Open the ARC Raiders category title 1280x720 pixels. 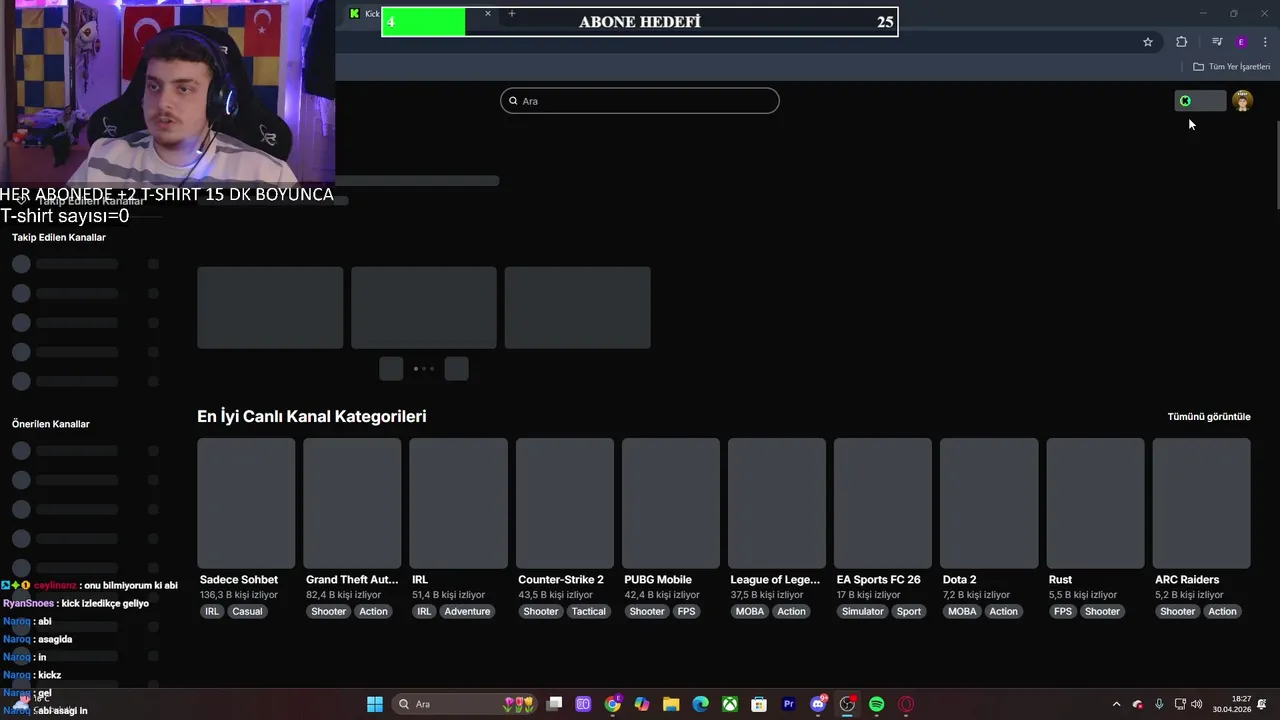pyautogui.click(x=1187, y=580)
